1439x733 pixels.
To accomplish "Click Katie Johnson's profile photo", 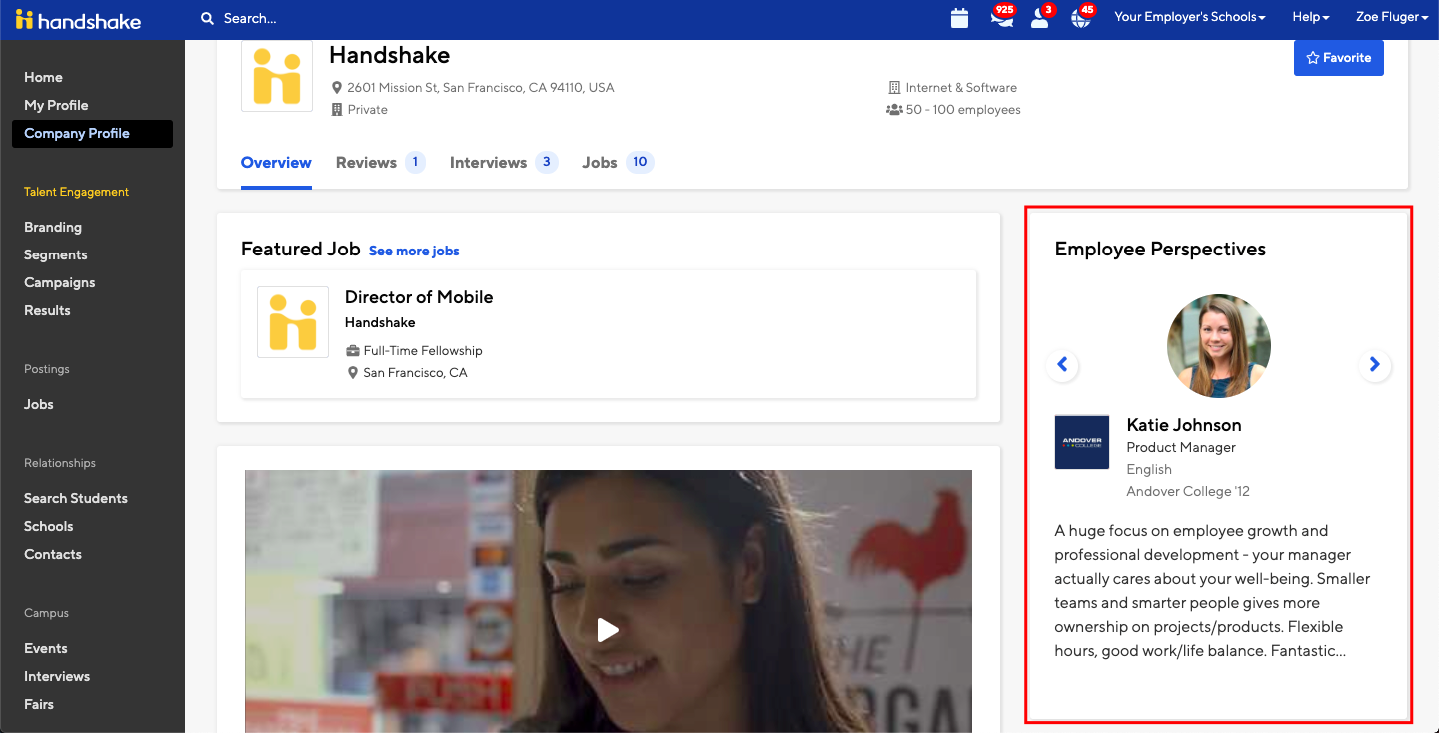I will [1218, 346].
